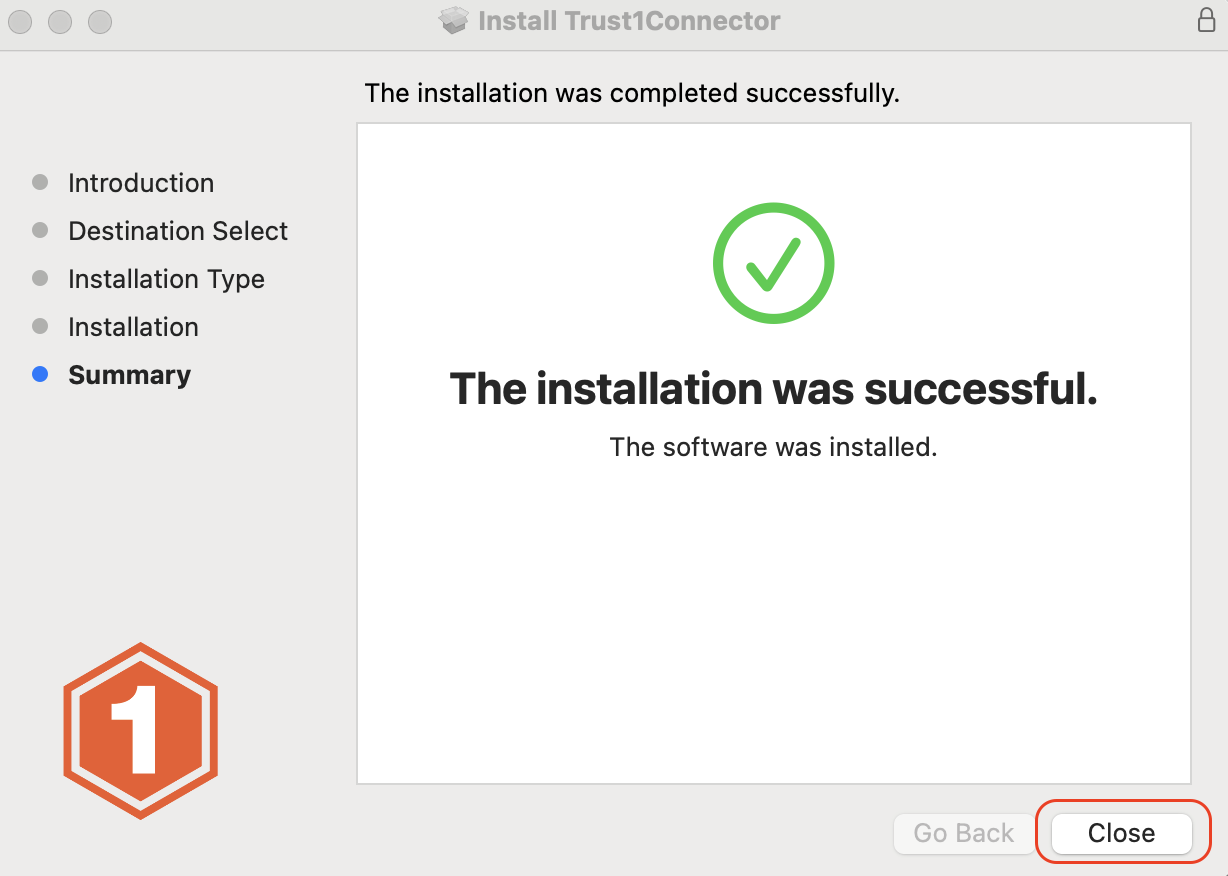Select the Installation step label
Viewport: 1228px width, 876px height.
pos(133,327)
